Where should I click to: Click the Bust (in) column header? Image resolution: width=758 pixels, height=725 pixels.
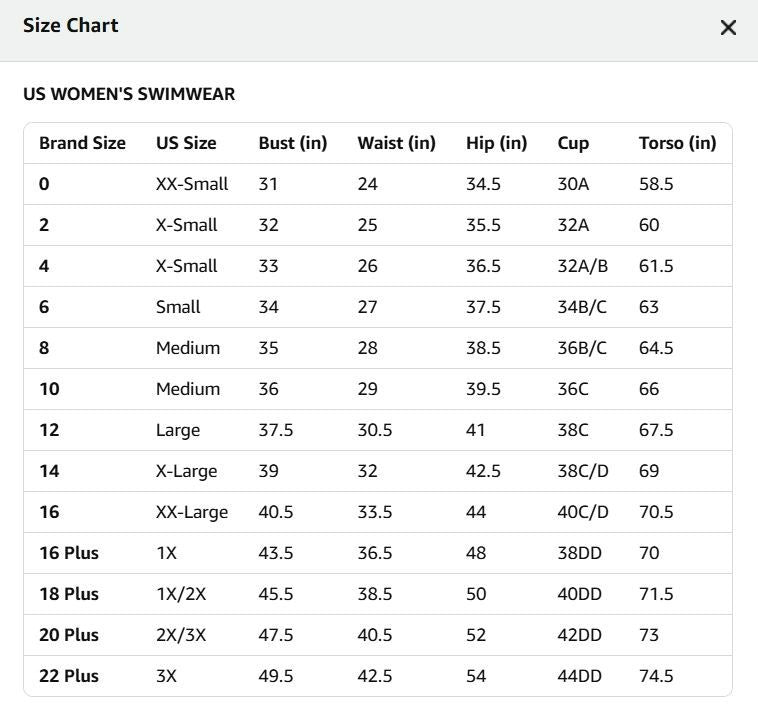coord(293,143)
